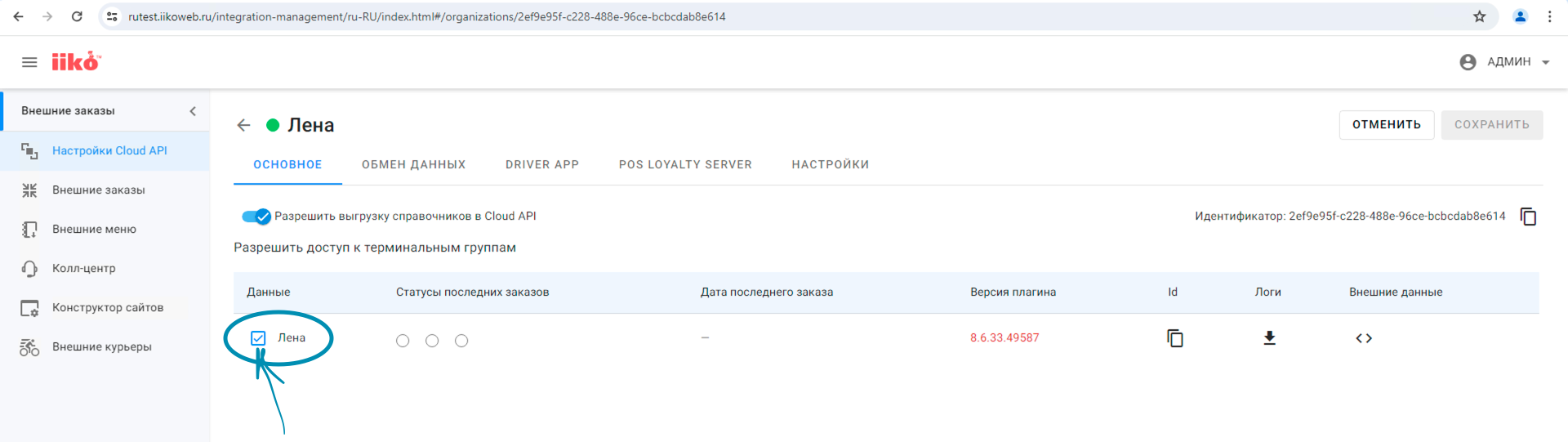Open the hamburger navigation menu
The width and height of the screenshot is (1568, 442).
[x=29, y=62]
